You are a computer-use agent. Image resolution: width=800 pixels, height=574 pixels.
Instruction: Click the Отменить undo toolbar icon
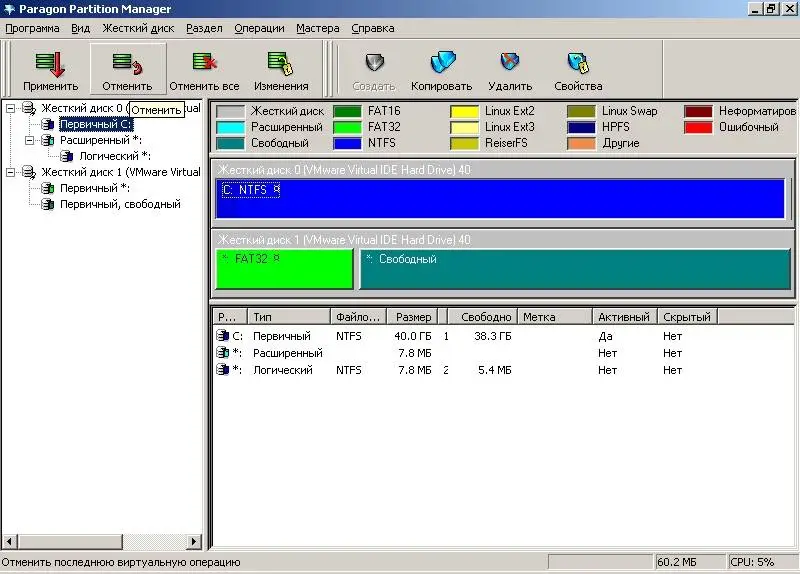tap(127, 63)
